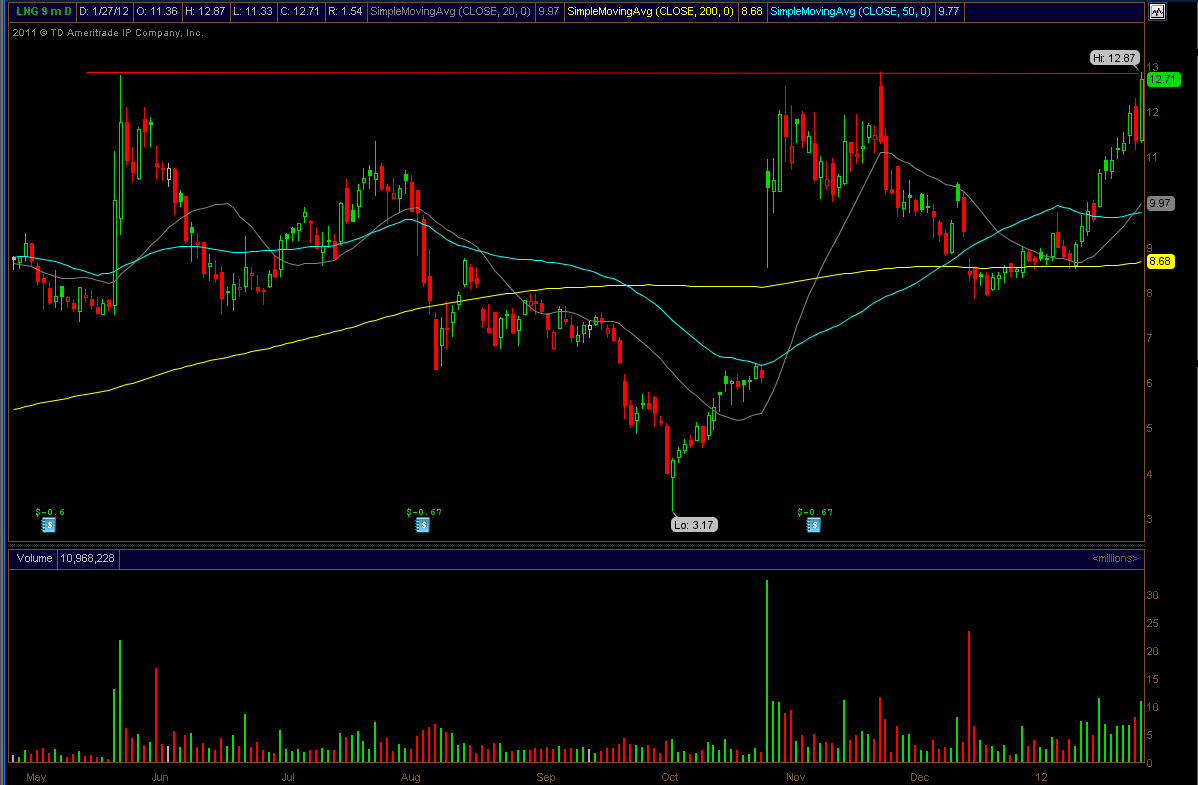1198x785 pixels.
Task: Click the '15' label on volume axis
Action: [x=1152, y=680]
